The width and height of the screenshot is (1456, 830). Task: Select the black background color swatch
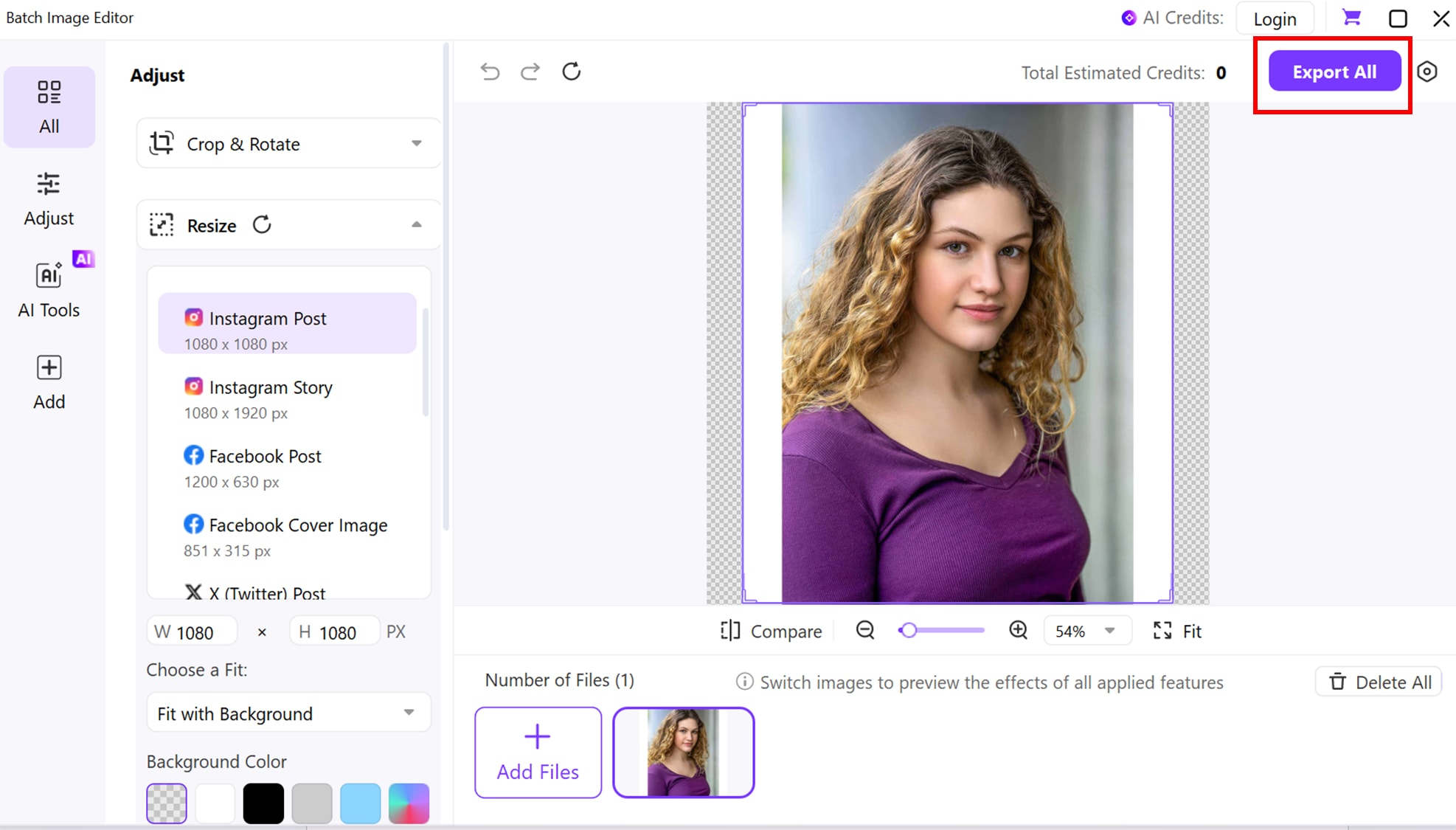tap(263, 803)
